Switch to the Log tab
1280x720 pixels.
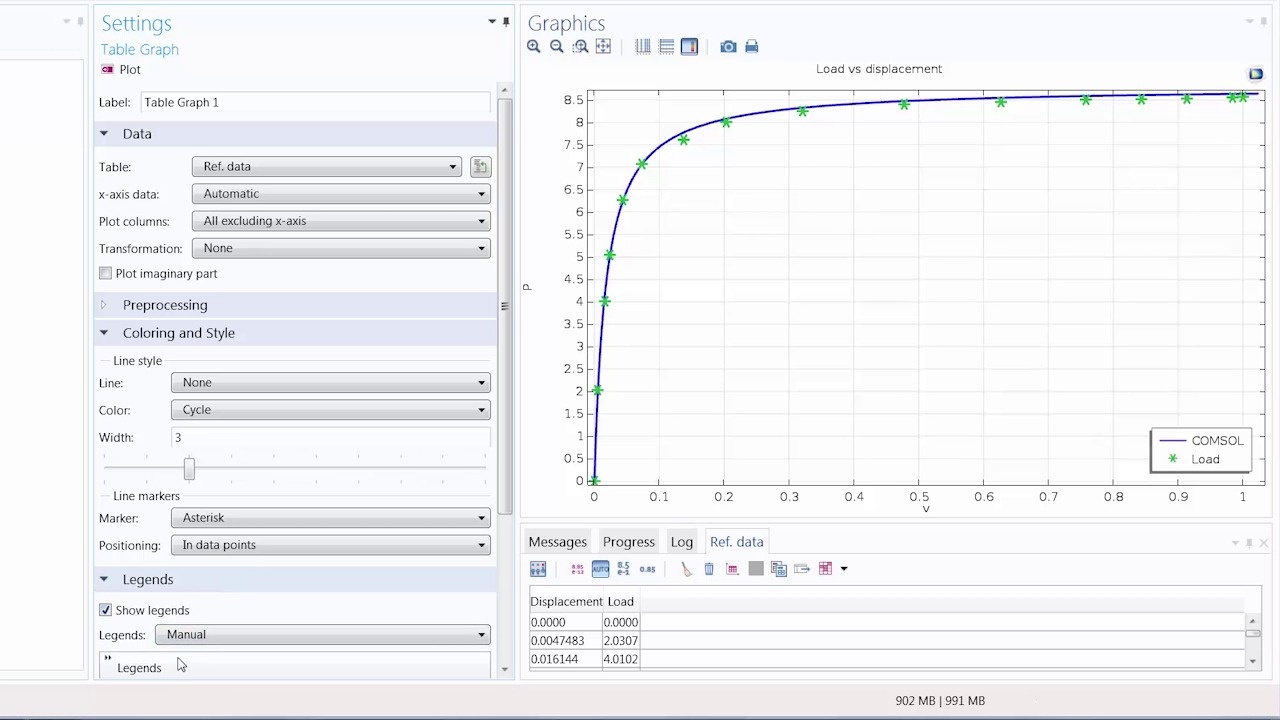682,542
